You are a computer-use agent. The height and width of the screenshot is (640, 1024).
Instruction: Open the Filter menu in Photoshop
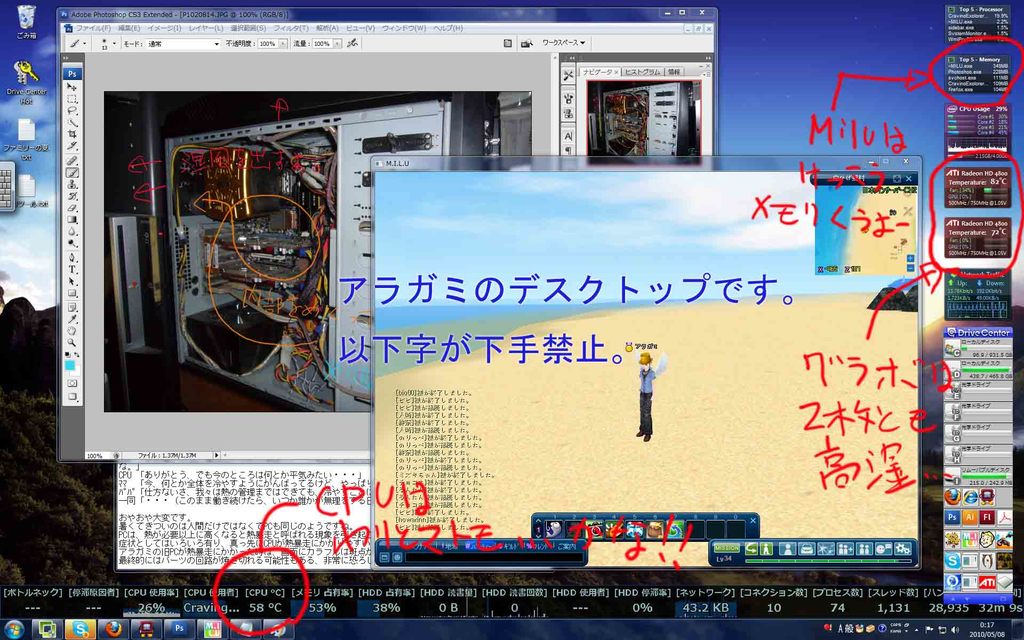(x=291, y=28)
